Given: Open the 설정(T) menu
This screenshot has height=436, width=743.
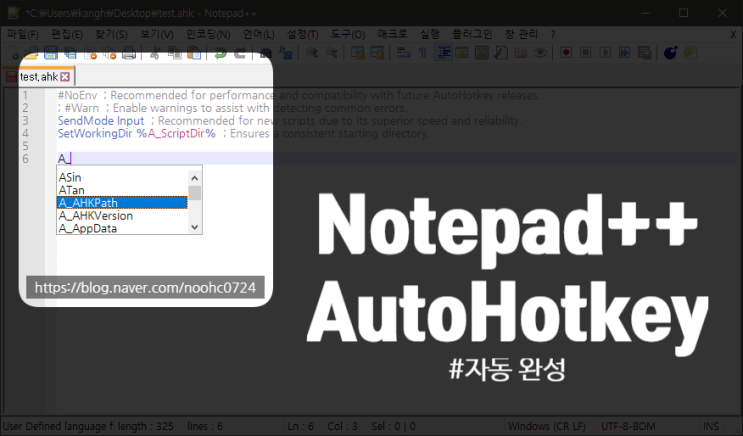Looking at the screenshot, I should (x=303, y=35).
